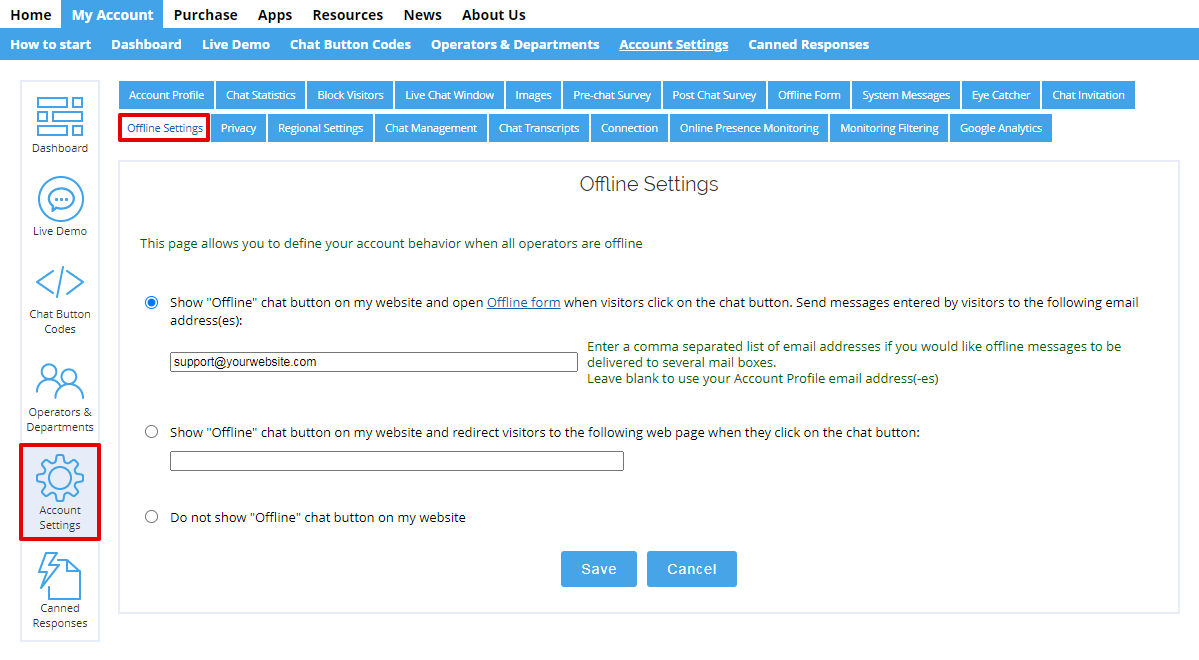Open the Online Presence Monitoring section
This screenshot has height=660, width=1199.
[x=748, y=127]
